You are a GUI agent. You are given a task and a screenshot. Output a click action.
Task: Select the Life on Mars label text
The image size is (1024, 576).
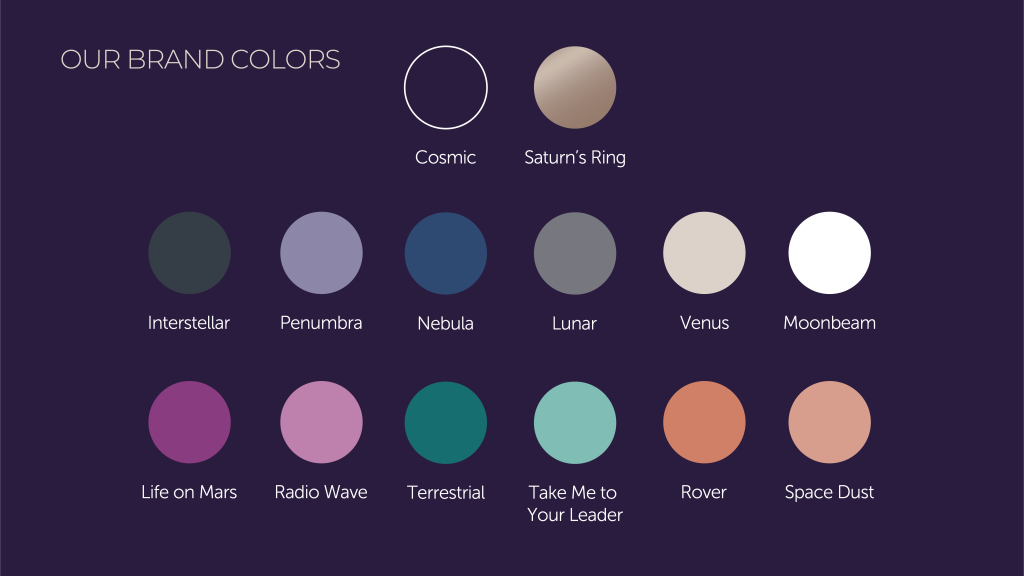pyautogui.click(x=189, y=492)
